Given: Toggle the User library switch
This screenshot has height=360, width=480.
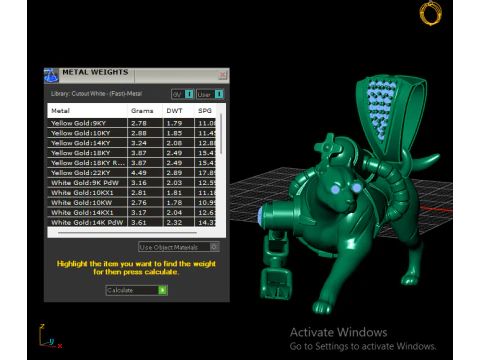Looking at the screenshot, I should 210,94.
